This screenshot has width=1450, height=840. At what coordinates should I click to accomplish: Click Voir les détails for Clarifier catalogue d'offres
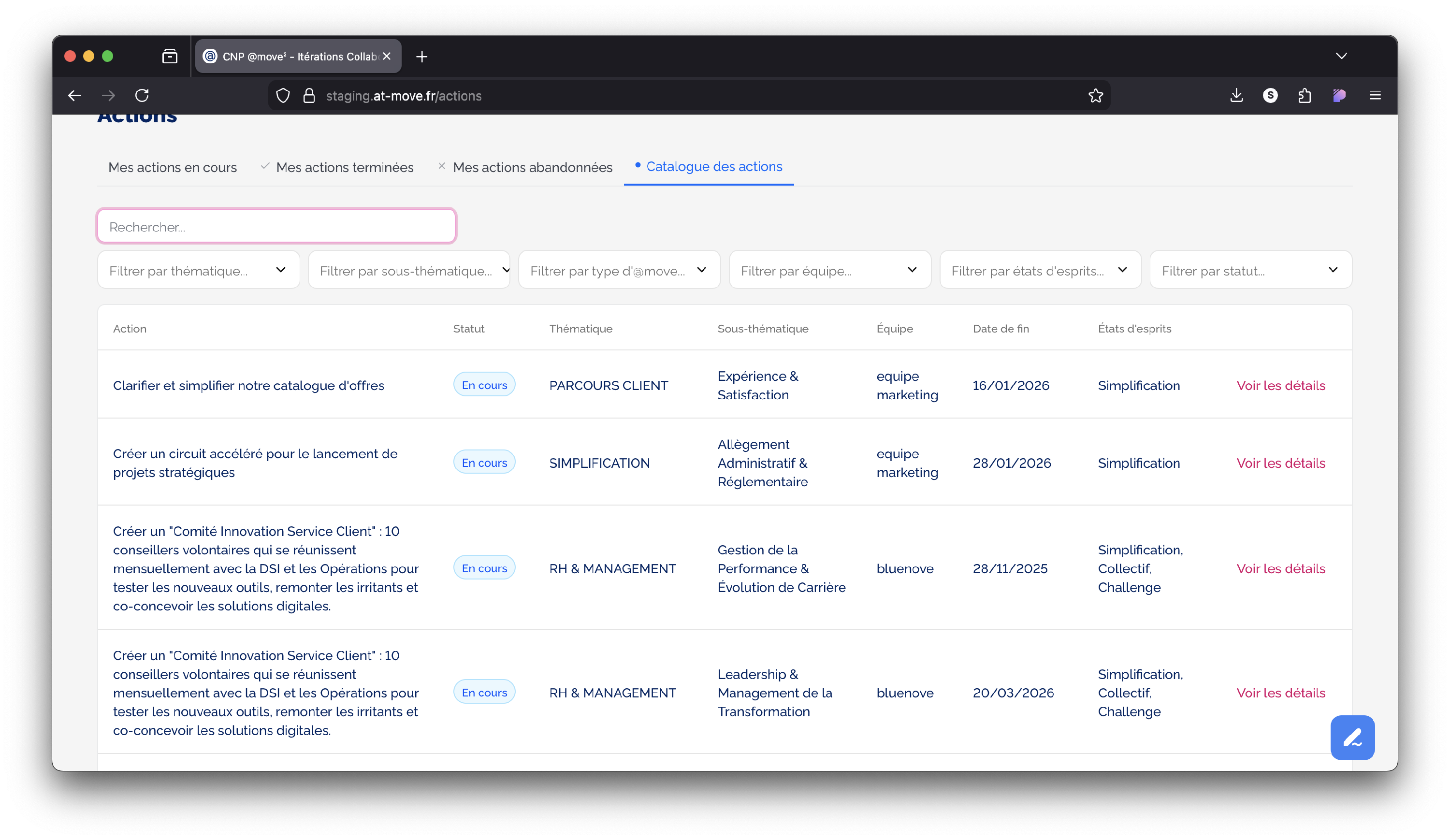pyautogui.click(x=1280, y=386)
